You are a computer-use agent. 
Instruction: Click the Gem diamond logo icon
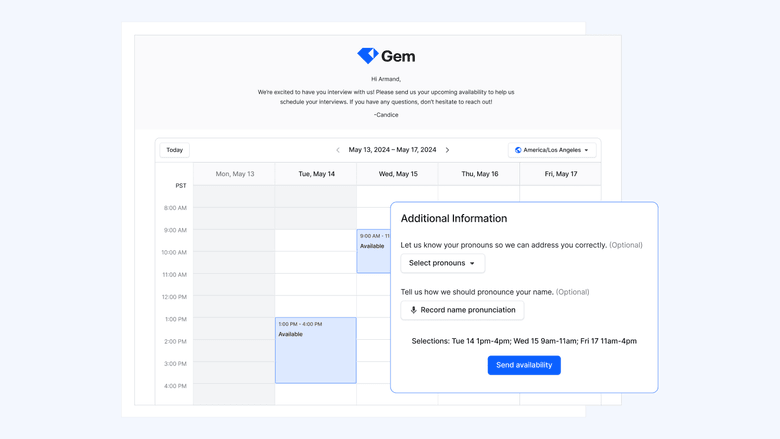pos(367,56)
